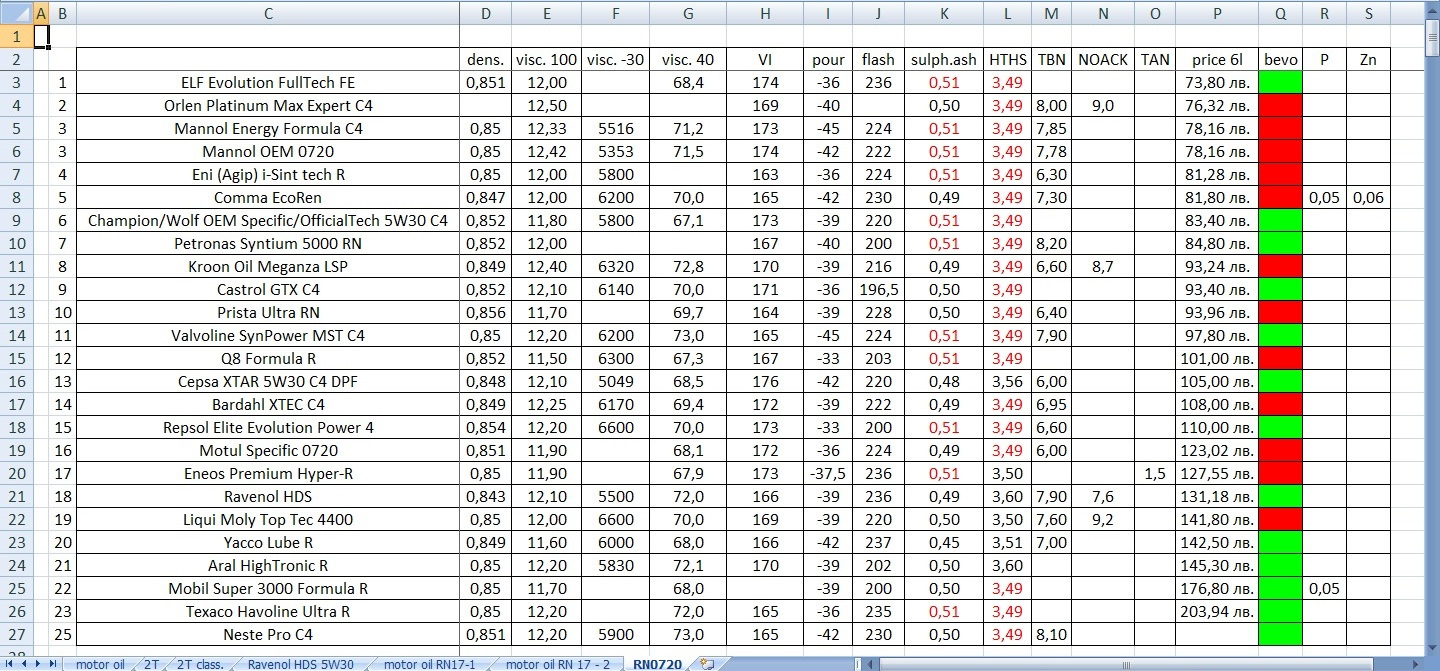Select row 8 header
Image resolution: width=1440 pixels, height=671 pixels.
click(15, 198)
